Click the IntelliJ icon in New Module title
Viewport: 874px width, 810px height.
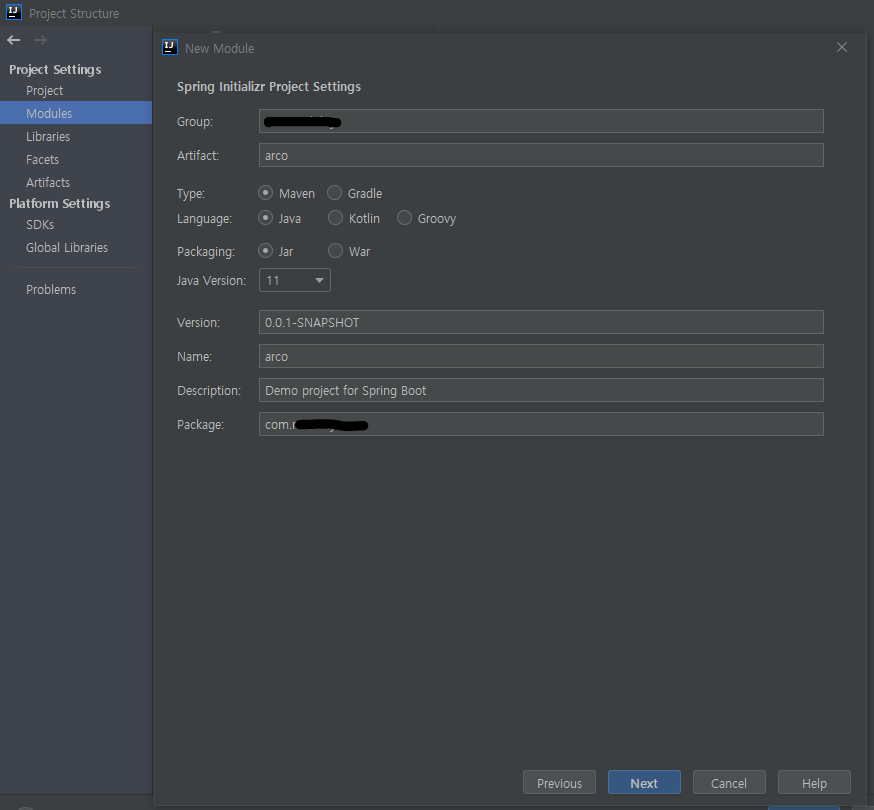pos(170,47)
